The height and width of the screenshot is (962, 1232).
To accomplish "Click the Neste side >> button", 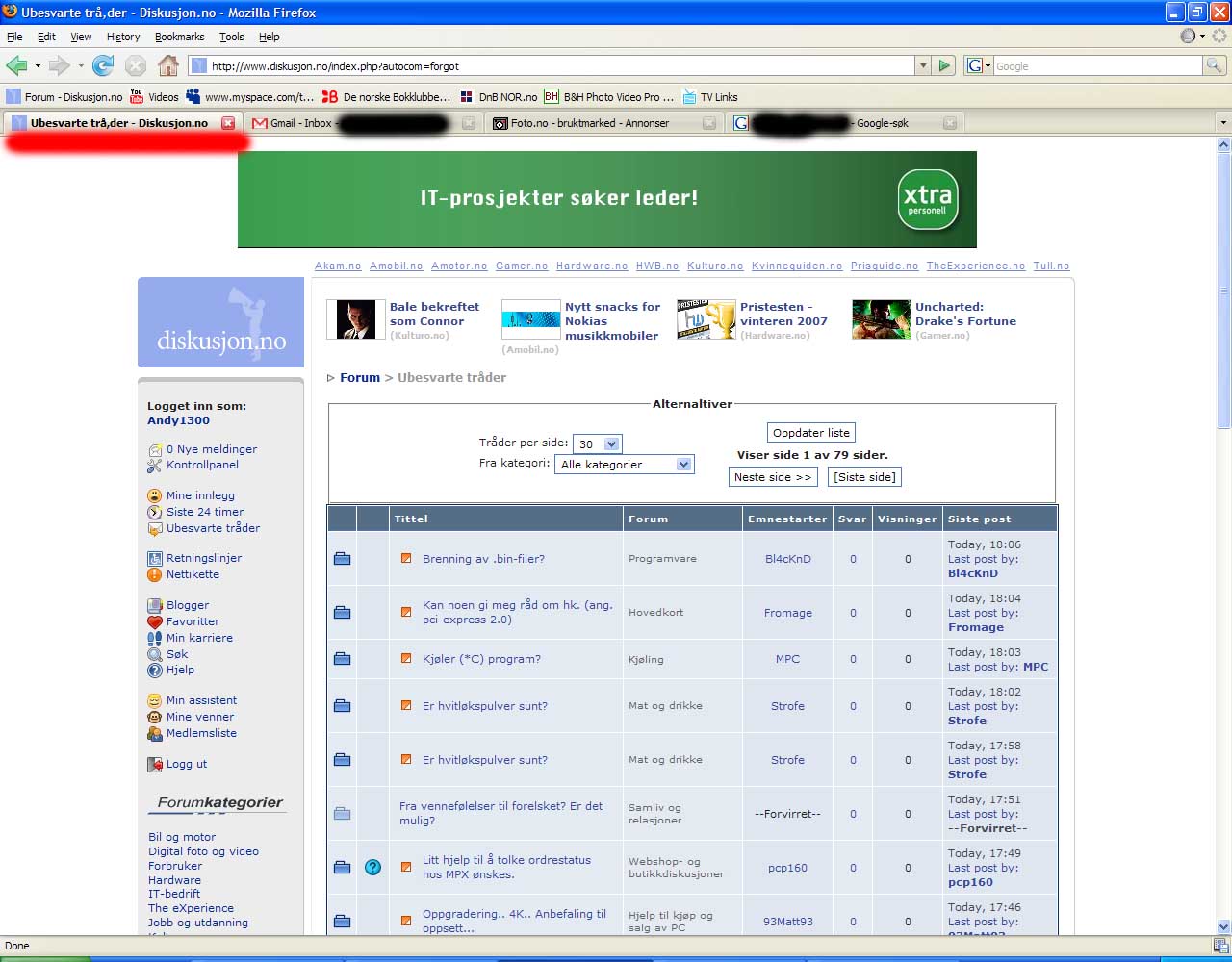I will point(773,477).
